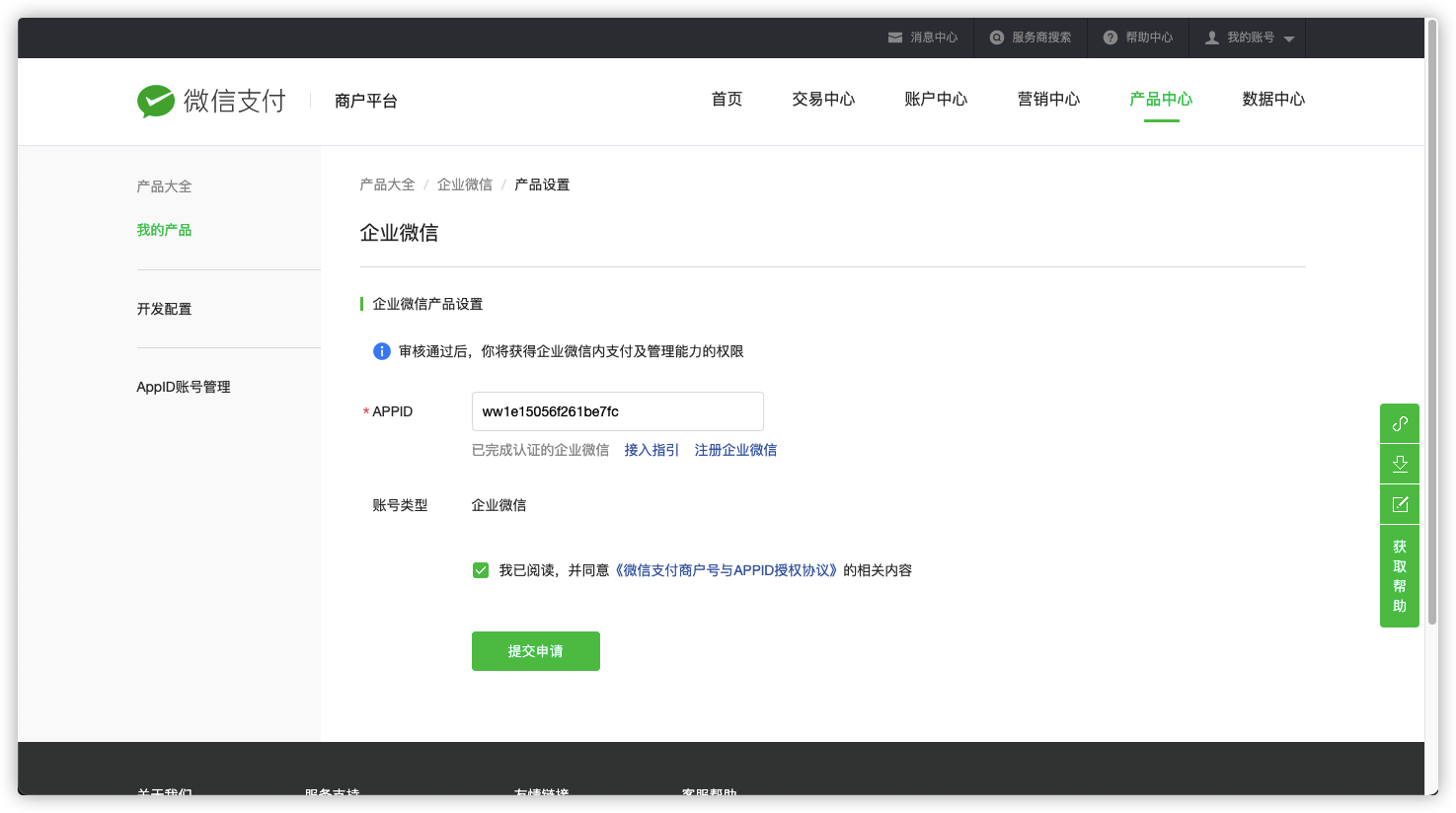
Task: Click the help center question-mark icon
Action: click(1111, 37)
